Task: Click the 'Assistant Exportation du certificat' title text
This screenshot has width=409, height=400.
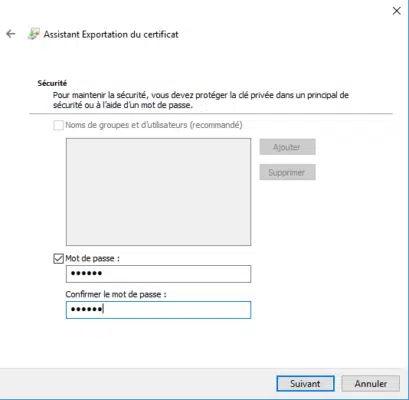Action: tap(111, 34)
